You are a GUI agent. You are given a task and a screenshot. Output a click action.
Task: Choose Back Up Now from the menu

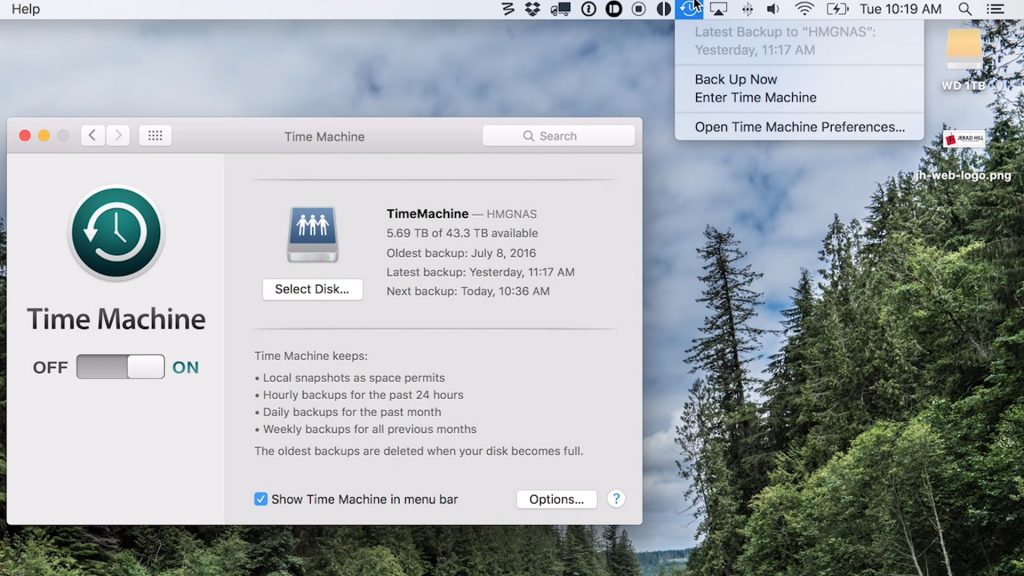(x=735, y=79)
